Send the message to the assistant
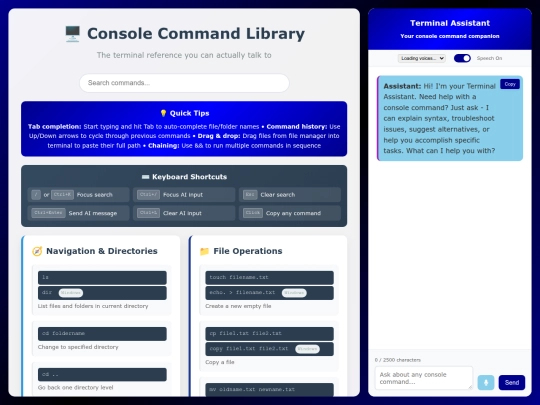Screen dimensions: 540x405 point(512,383)
